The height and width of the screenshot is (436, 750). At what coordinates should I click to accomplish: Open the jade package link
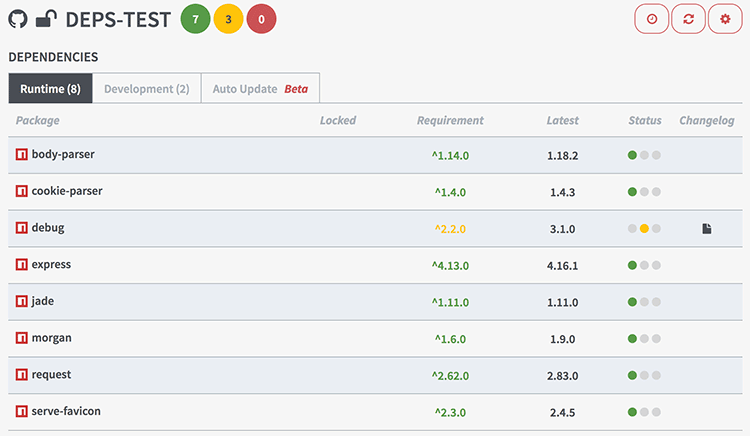click(x=43, y=301)
